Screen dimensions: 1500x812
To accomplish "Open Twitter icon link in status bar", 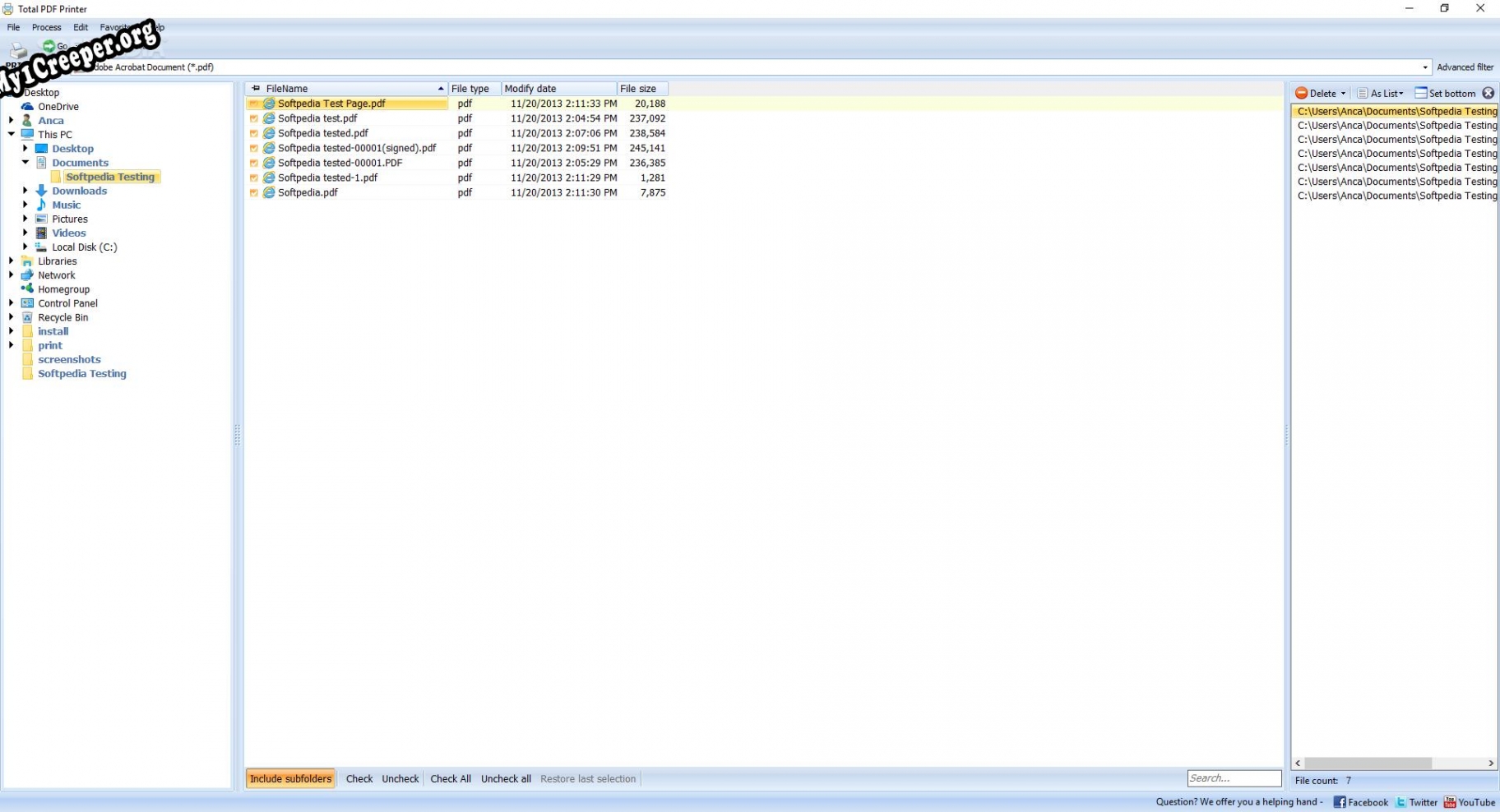I will tap(1400, 802).
